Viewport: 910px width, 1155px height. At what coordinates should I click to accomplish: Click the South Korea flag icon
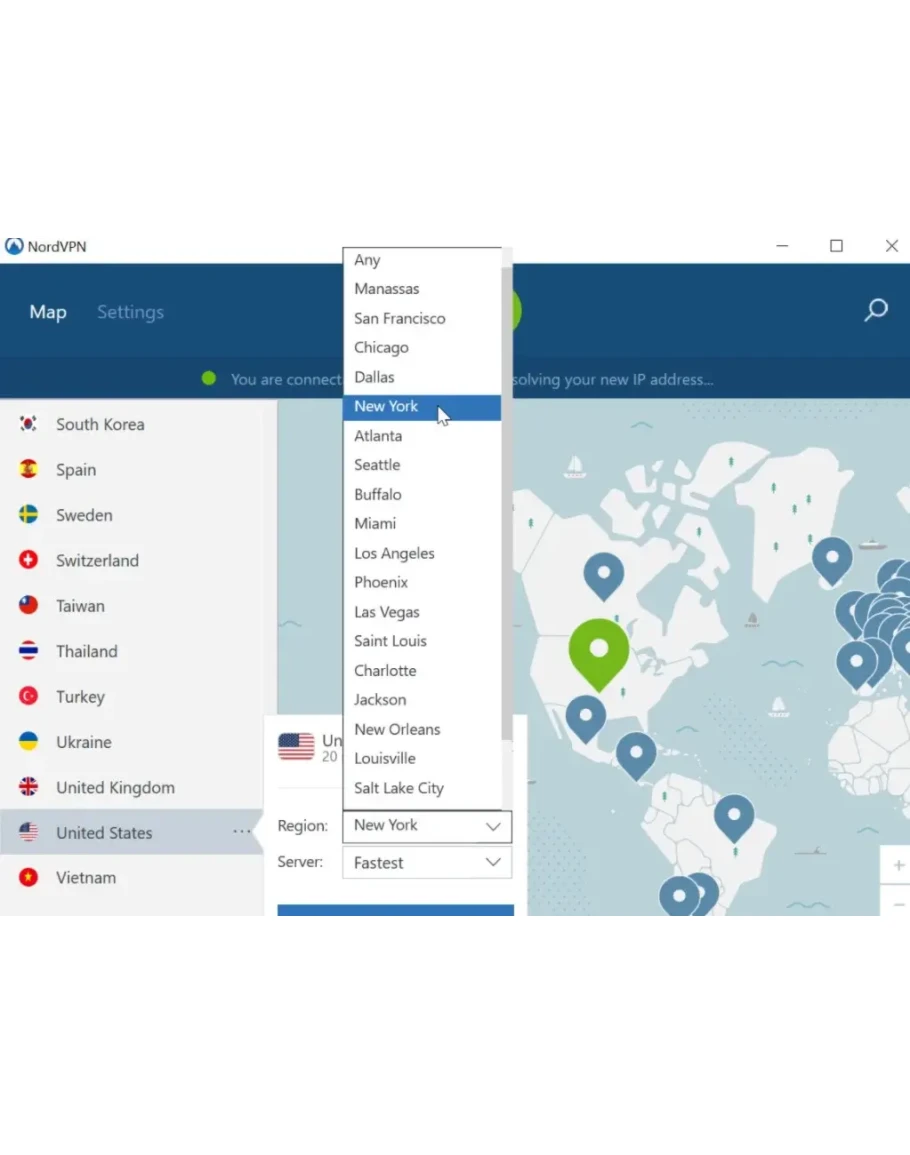click(29, 424)
